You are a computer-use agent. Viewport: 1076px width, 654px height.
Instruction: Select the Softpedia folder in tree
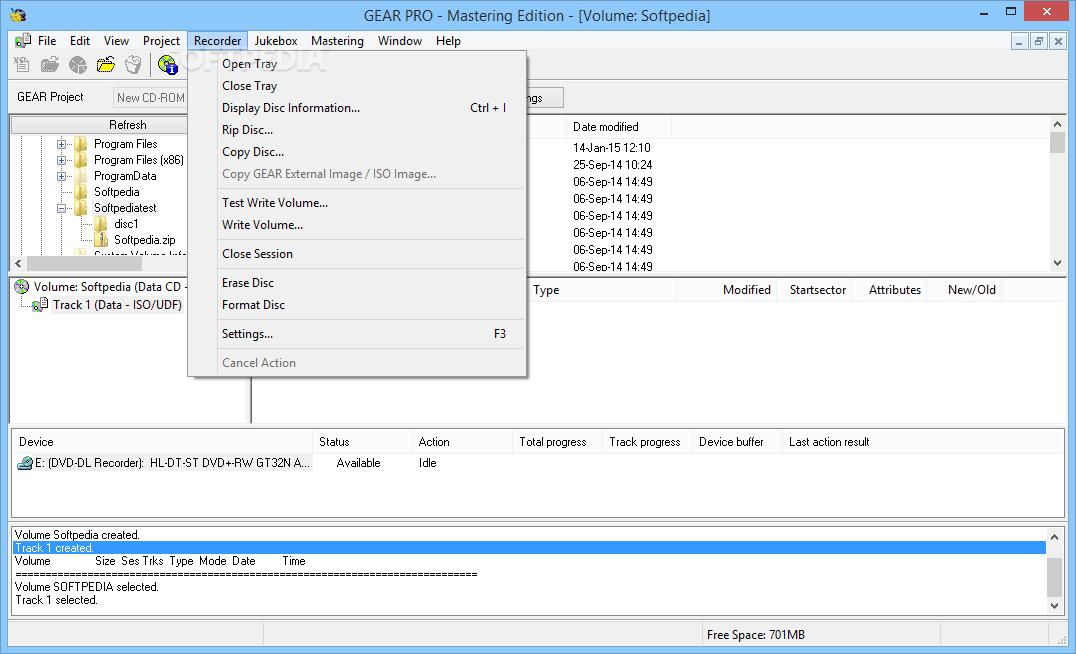point(116,192)
